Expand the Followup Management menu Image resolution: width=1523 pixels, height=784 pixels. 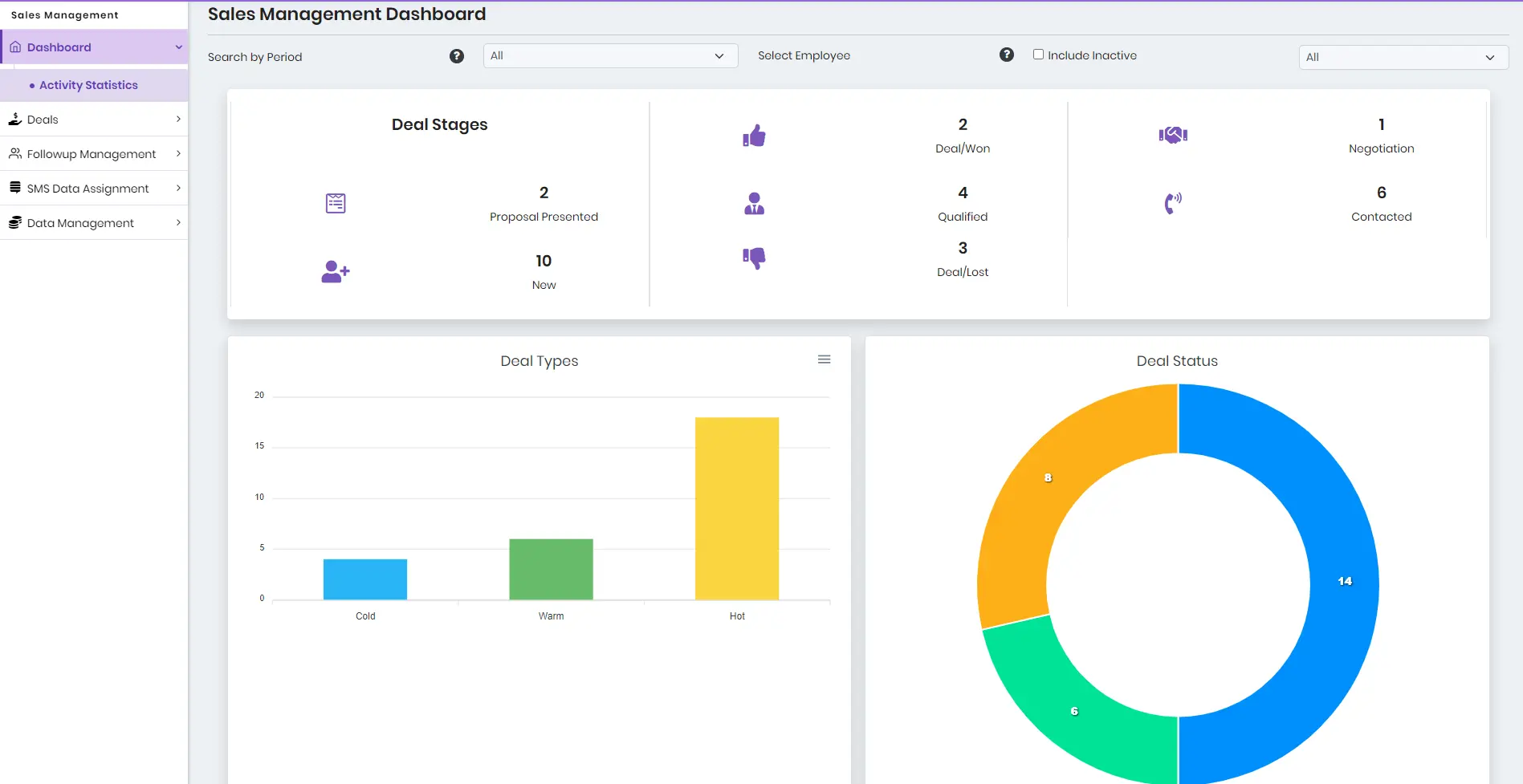[x=94, y=154]
